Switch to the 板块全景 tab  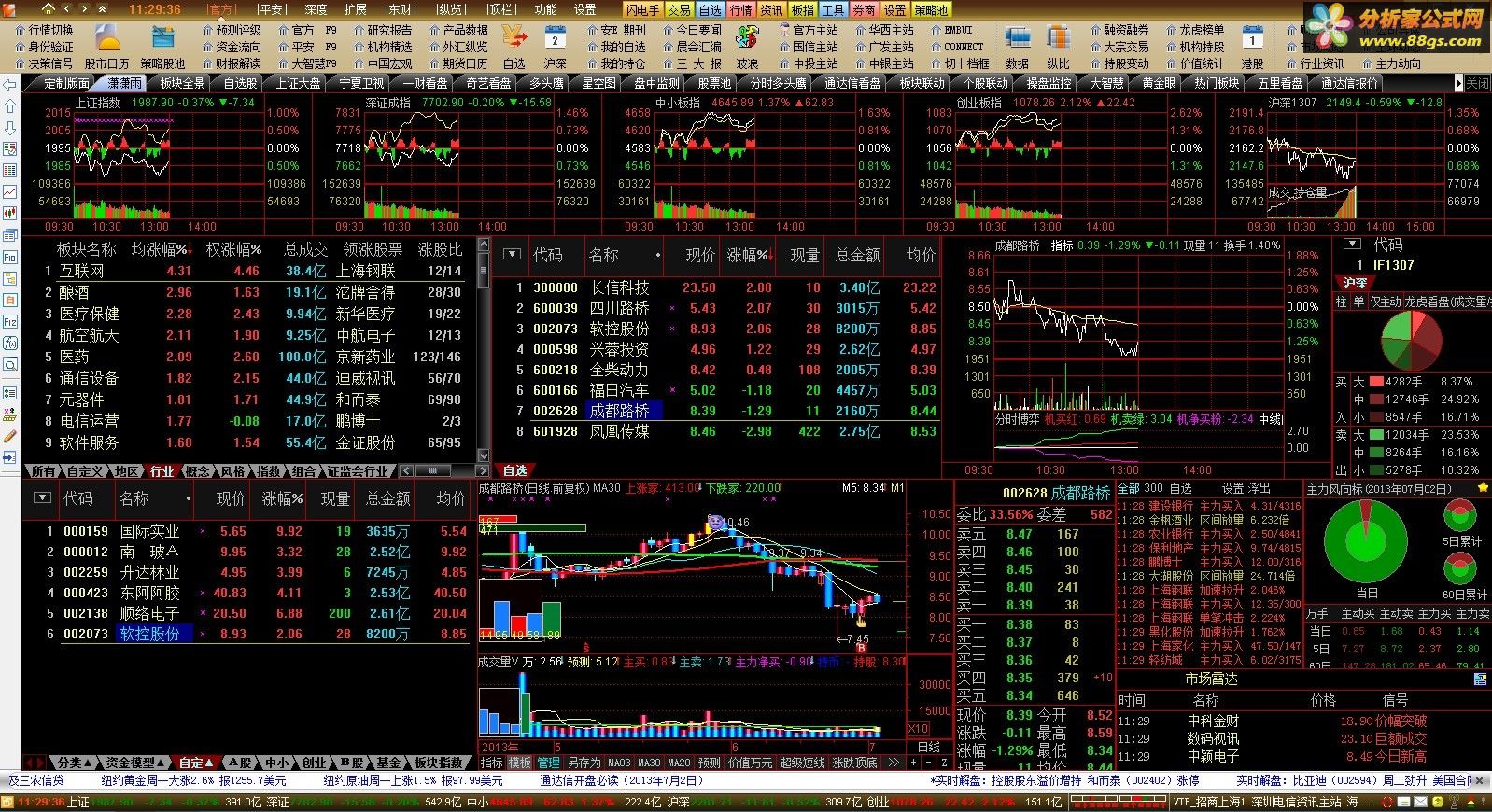pyautogui.click(x=182, y=83)
